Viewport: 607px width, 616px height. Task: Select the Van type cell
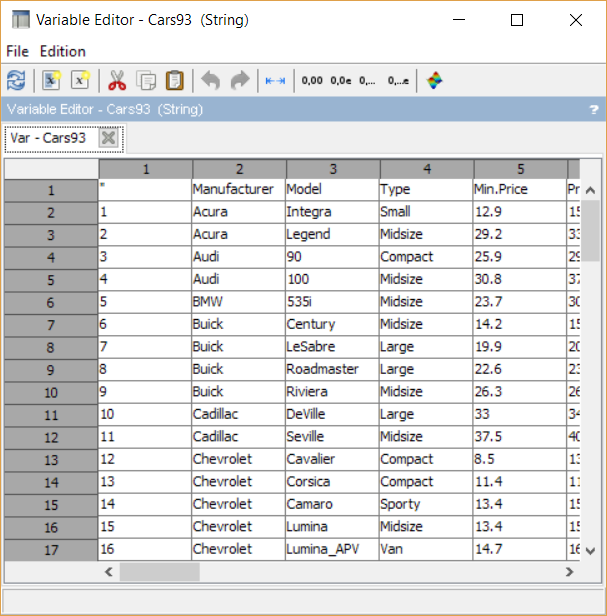425,549
